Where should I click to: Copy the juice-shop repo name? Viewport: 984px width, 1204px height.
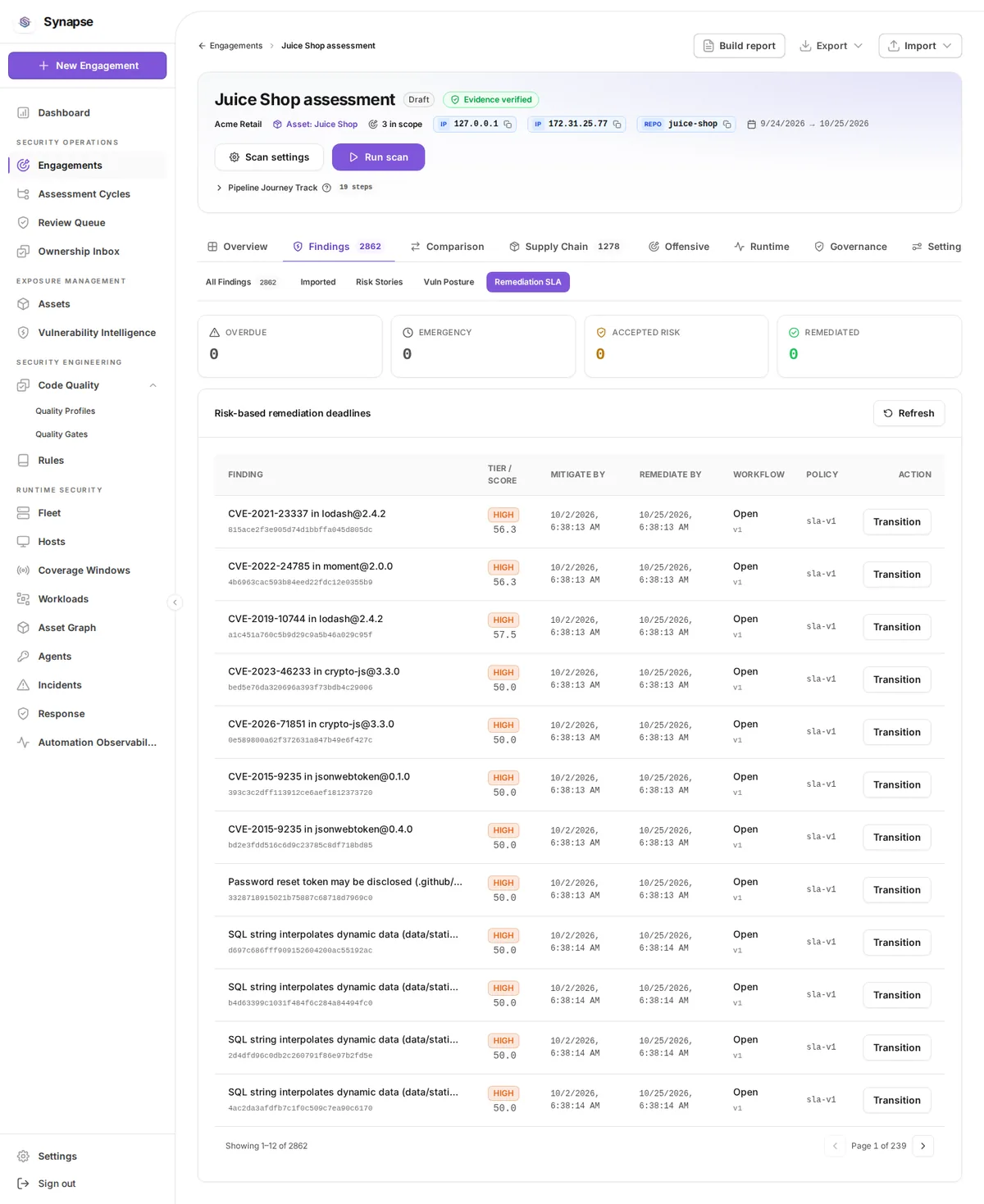tap(727, 125)
